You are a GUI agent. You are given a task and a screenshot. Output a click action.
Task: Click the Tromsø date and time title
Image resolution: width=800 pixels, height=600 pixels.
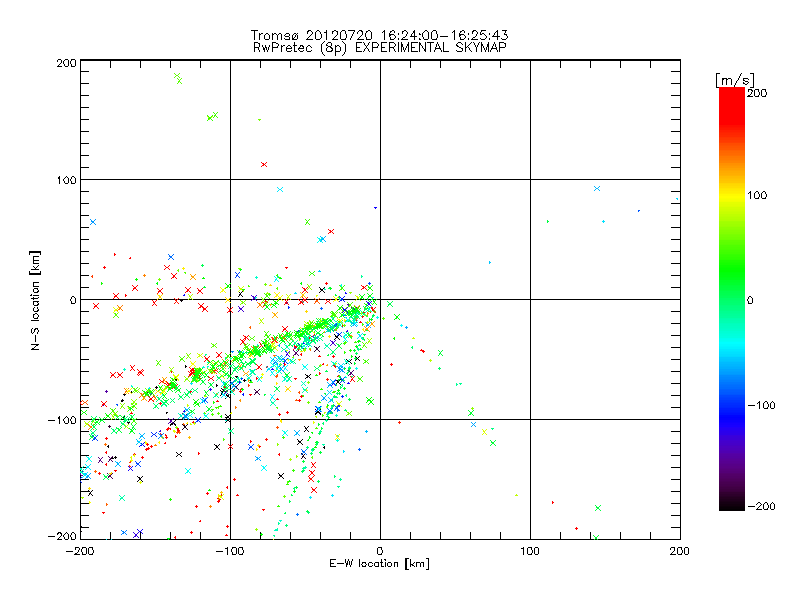click(379, 32)
